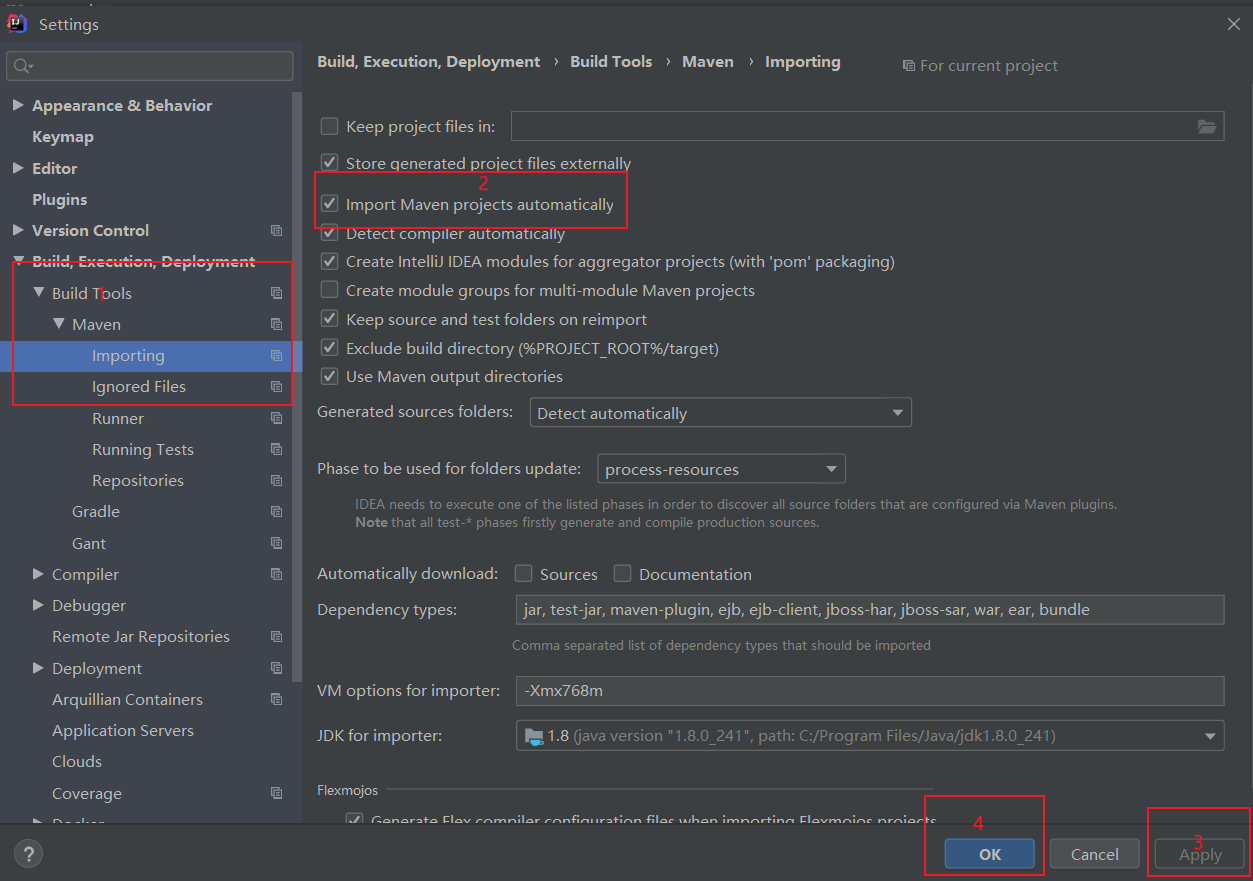Click the OK button
The height and width of the screenshot is (881, 1253).
pyautogui.click(x=990, y=854)
